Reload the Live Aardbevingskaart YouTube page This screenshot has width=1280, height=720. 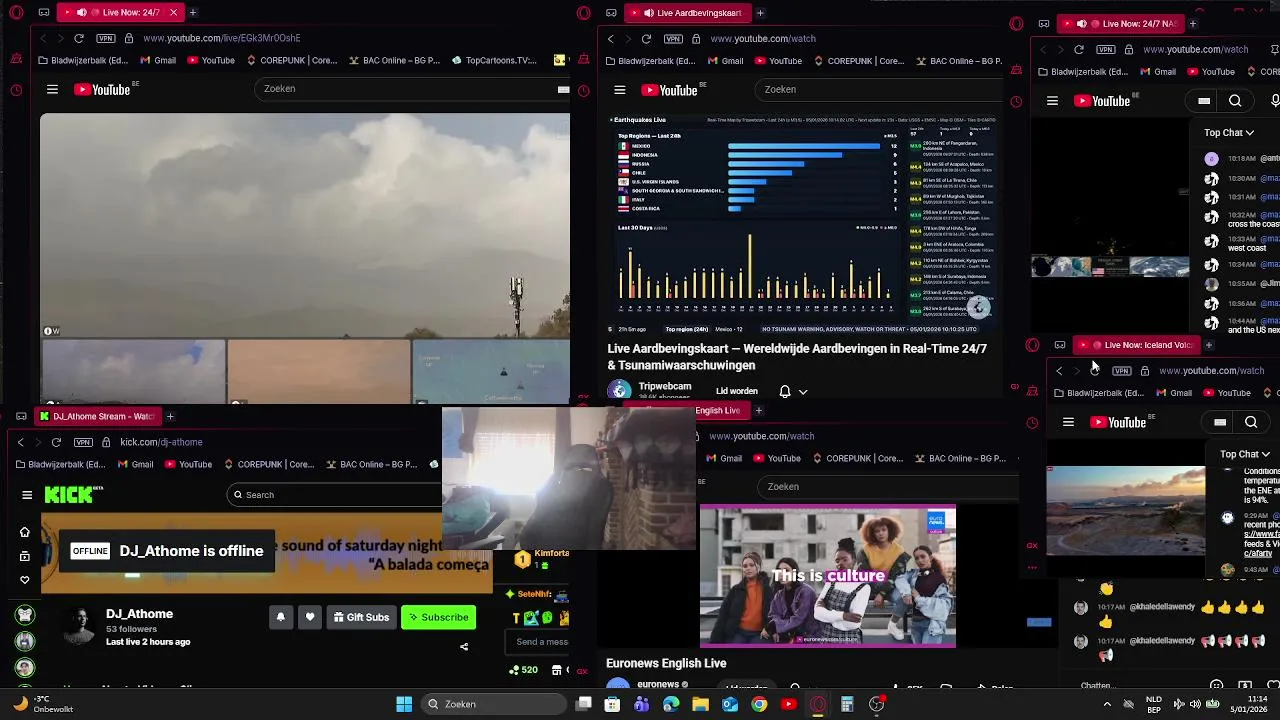(x=646, y=39)
